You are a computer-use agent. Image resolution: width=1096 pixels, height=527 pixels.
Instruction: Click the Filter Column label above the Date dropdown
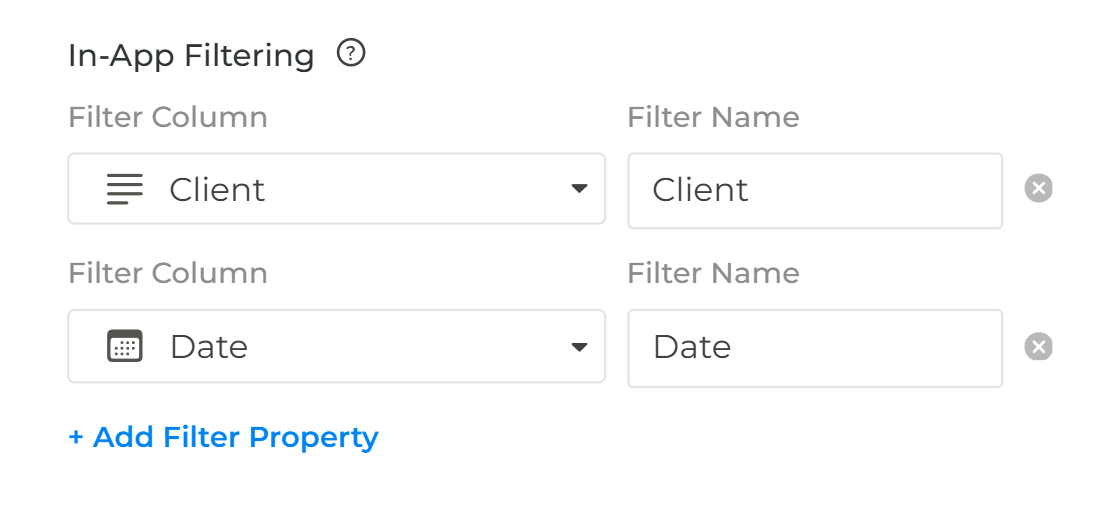coord(168,273)
